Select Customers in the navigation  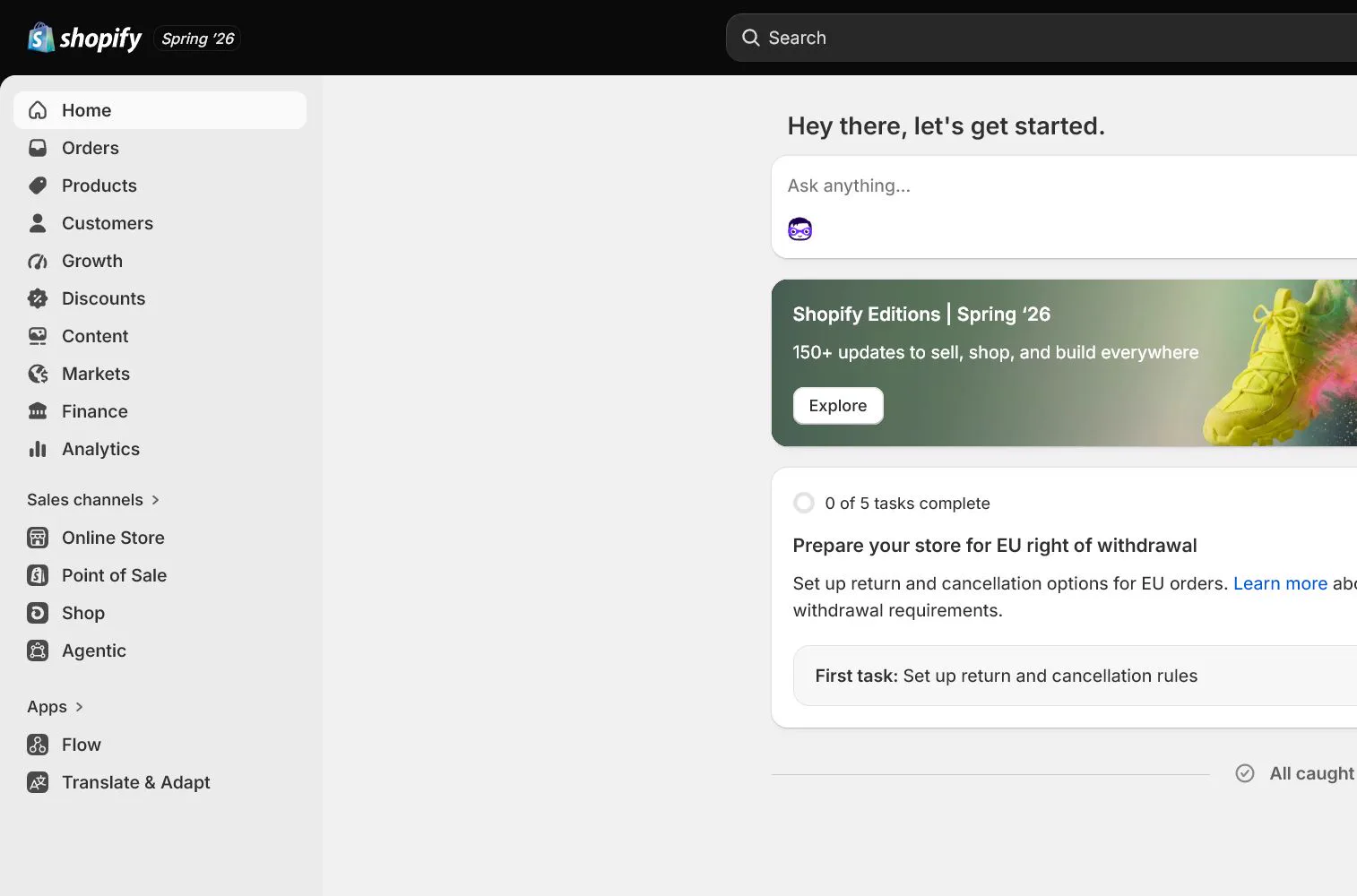pyautogui.click(x=108, y=223)
